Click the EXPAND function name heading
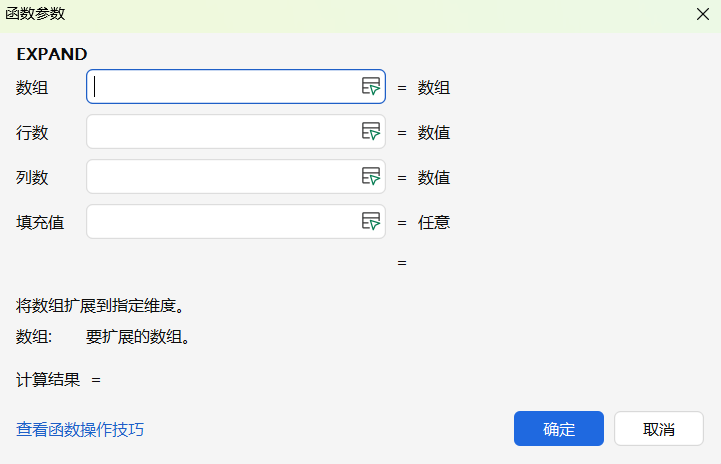This screenshot has height=464, width=721. 52,54
